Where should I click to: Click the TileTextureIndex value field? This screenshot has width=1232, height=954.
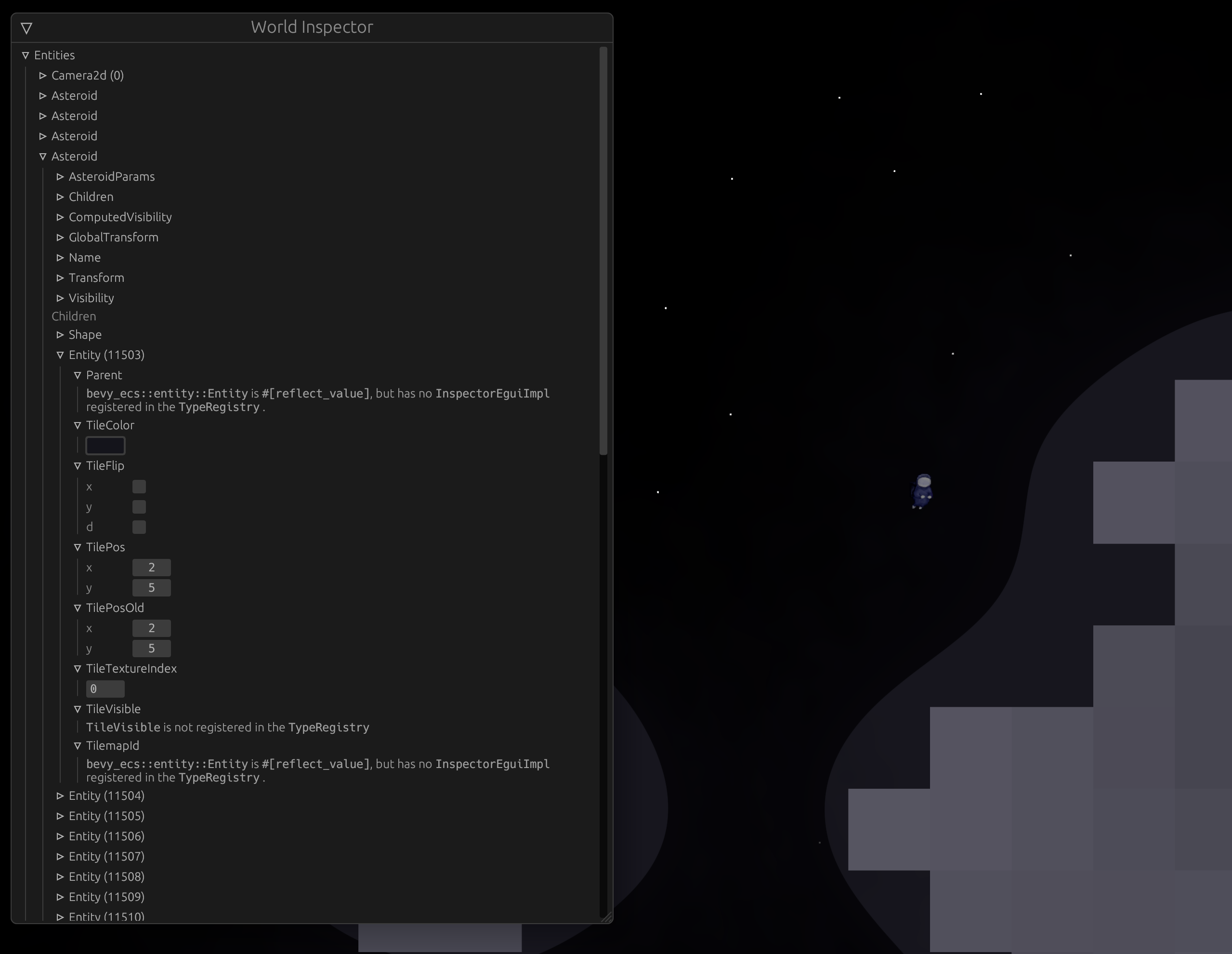(x=105, y=689)
